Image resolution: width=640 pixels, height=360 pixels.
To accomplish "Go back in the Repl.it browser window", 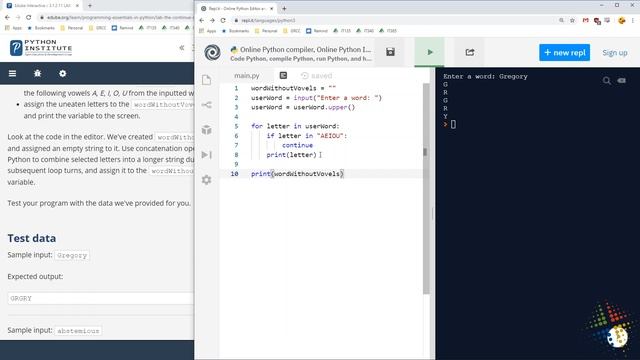I will pos(202,20).
